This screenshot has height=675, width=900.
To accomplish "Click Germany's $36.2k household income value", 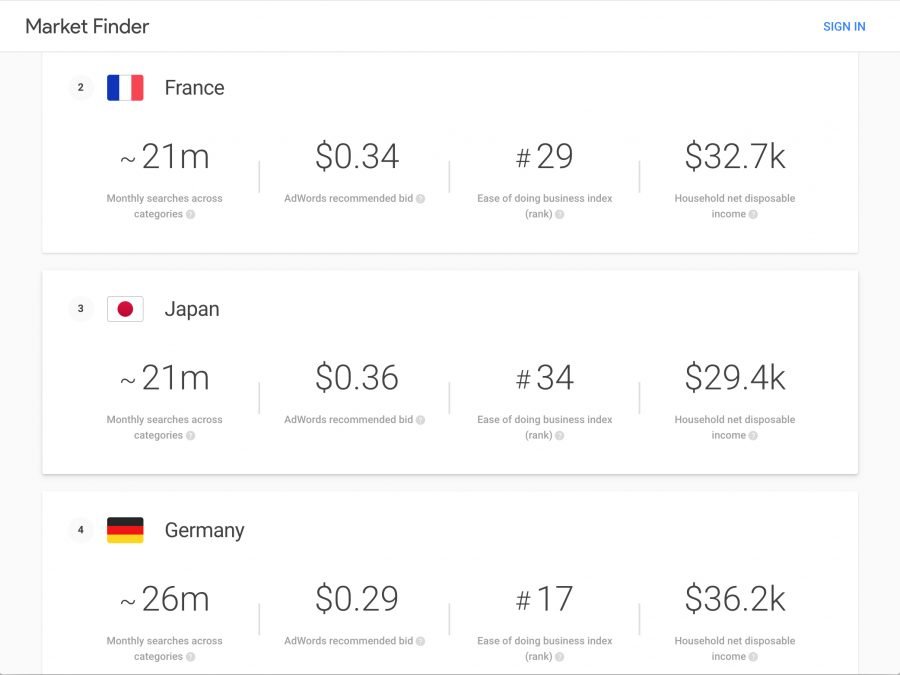I will [735, 599].
